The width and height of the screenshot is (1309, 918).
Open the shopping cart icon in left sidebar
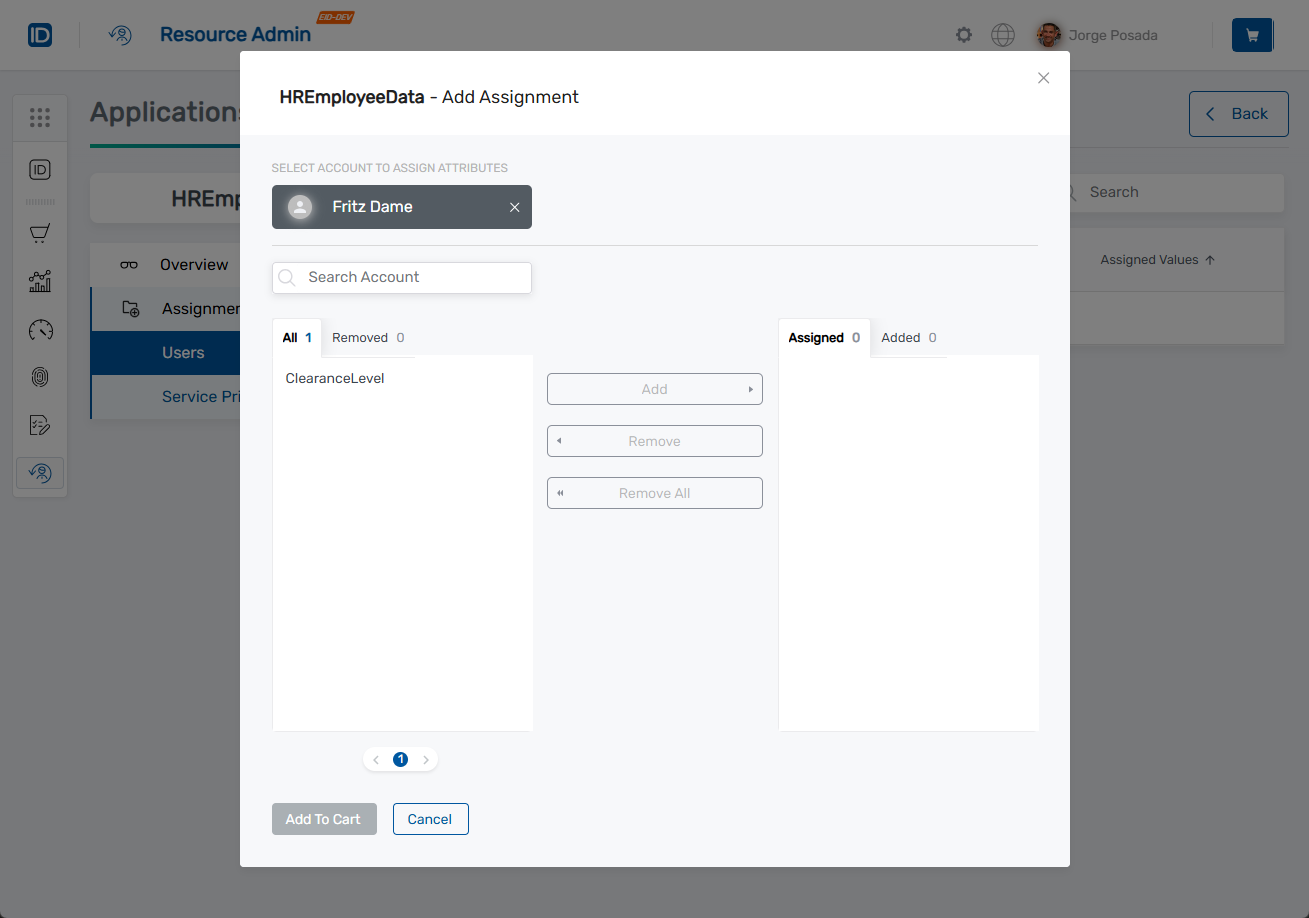pyautogui.click(x=40, y=233)
